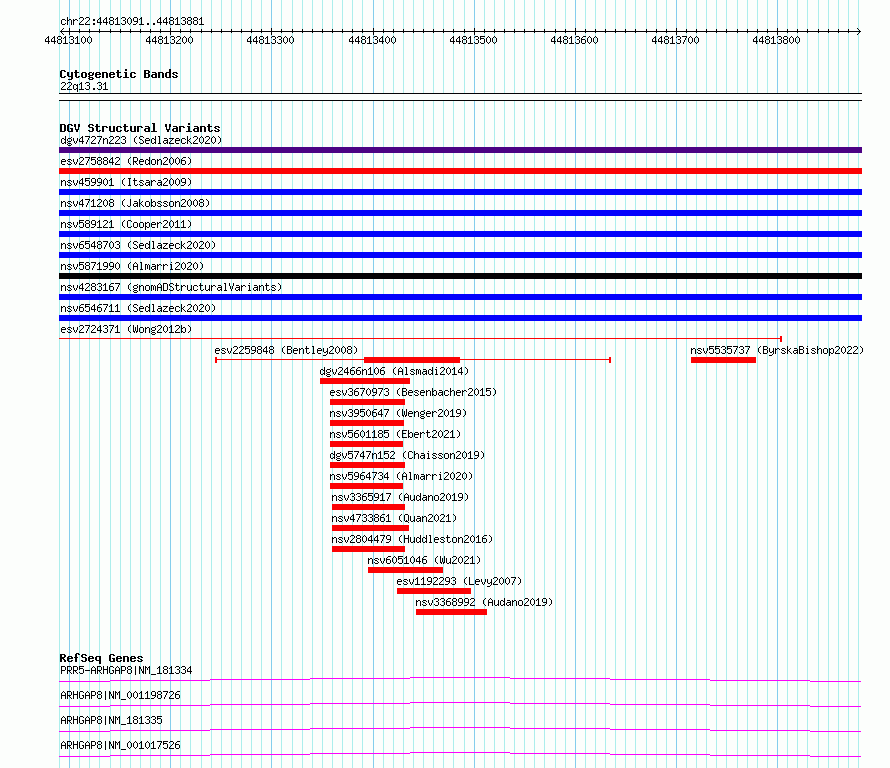Select ruler position 44813700
The height and width of the screenshot is (768, 890).
(x=675, y=40)
